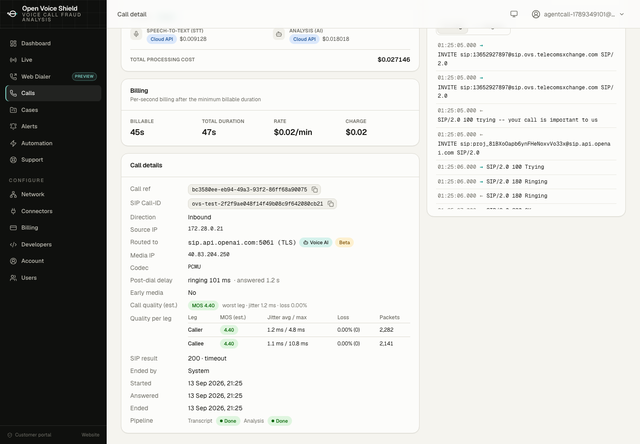Click Caller packets value 2,282
640x444 pixels.
coord(386,330)
